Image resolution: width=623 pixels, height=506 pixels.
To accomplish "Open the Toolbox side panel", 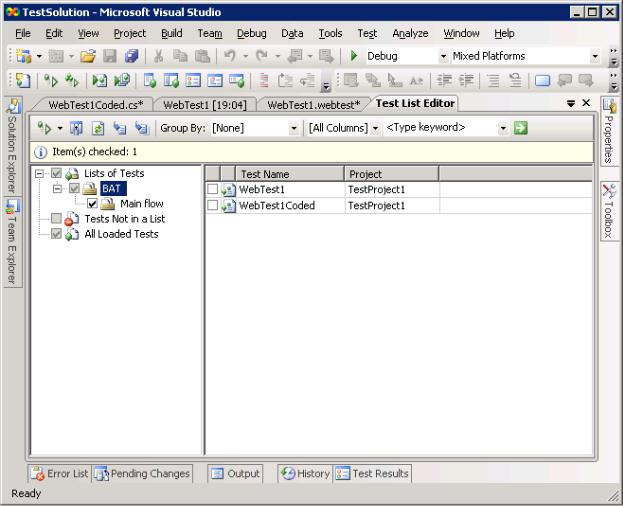I will point(609,212).
